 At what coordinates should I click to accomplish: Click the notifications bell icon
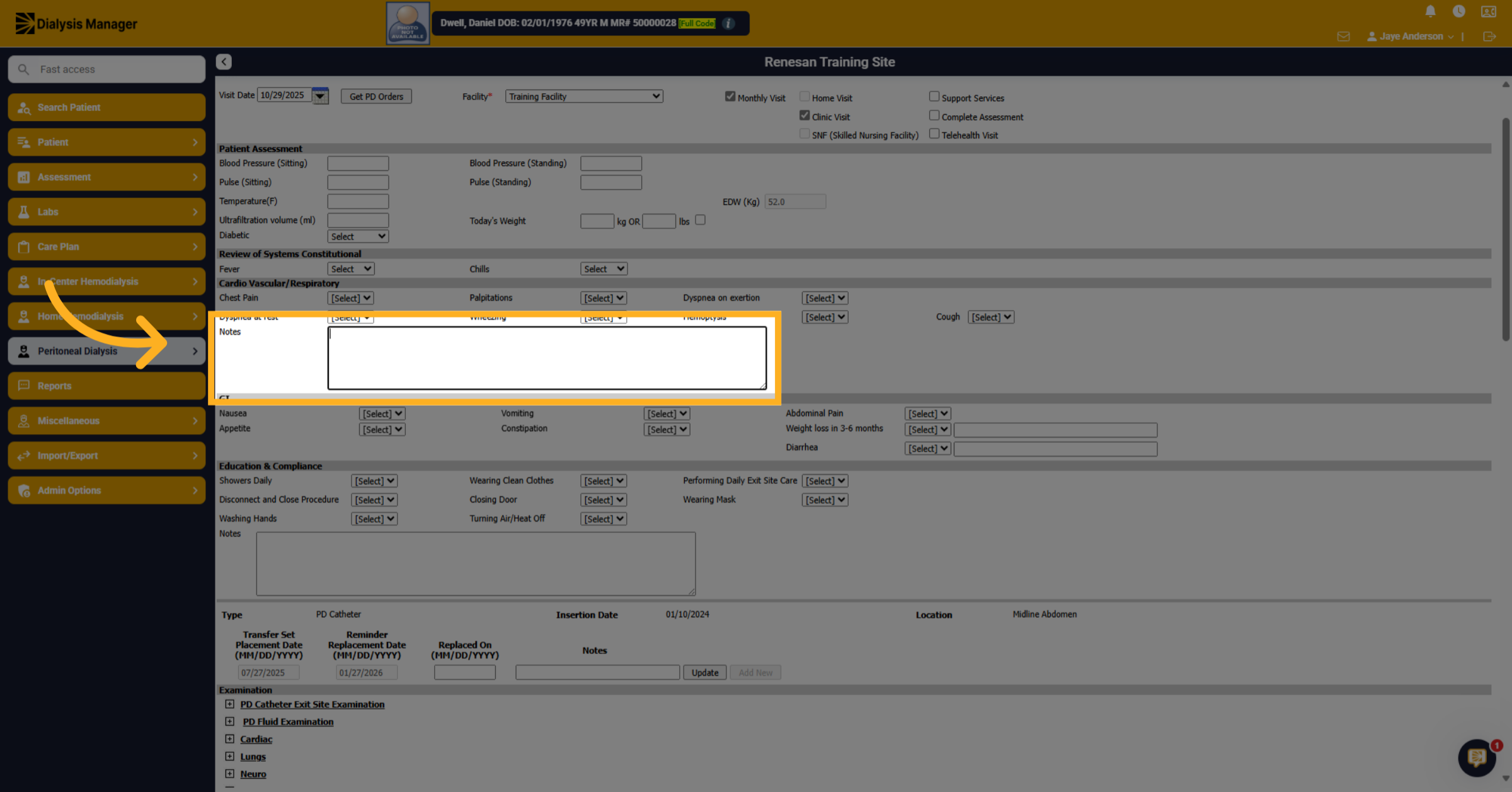tap(1430, 11)
